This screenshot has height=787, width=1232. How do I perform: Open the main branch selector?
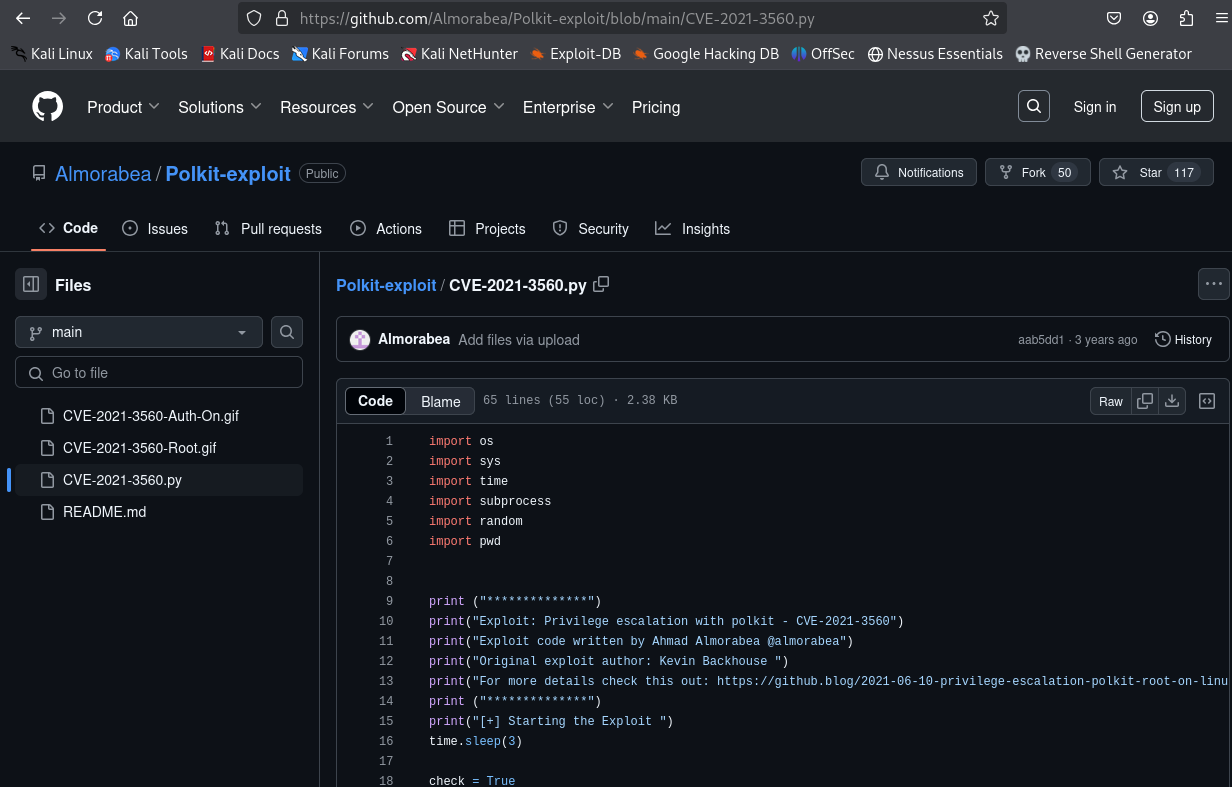click(139, 332)
